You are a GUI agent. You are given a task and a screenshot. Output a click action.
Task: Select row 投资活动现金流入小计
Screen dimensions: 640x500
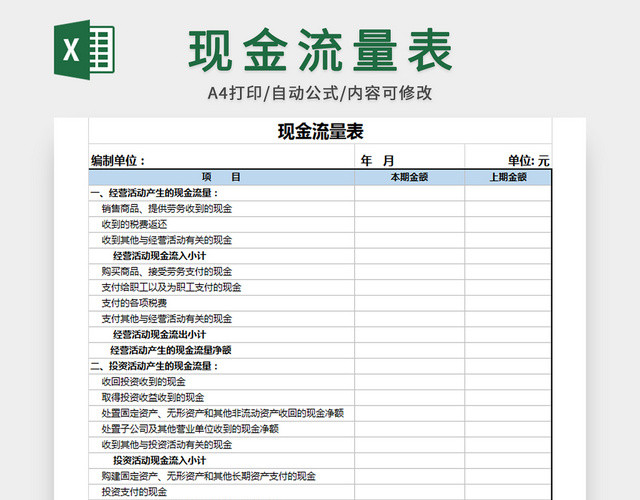point(320,460)
